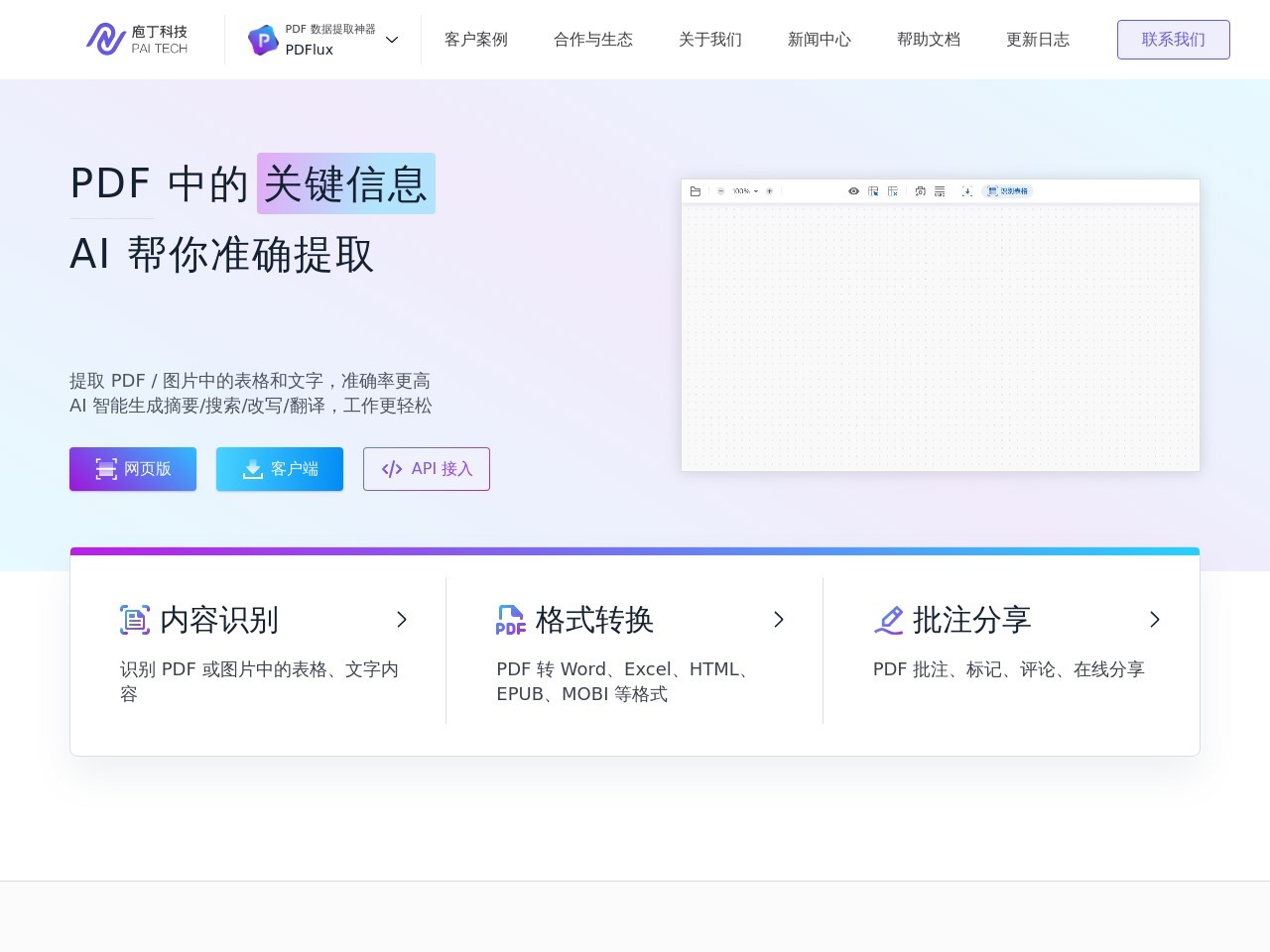
Task: Expand the 内容识别 card arrow
Action: [x=402, y=620]
